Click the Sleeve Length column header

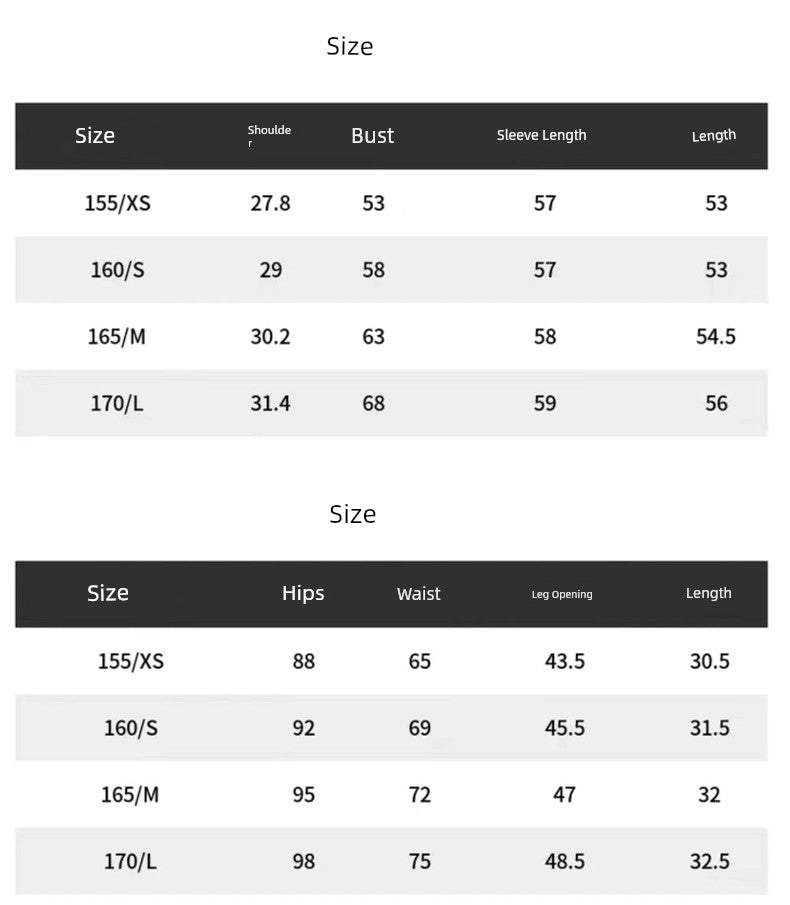pyautogui.click(x=541, y=135)
